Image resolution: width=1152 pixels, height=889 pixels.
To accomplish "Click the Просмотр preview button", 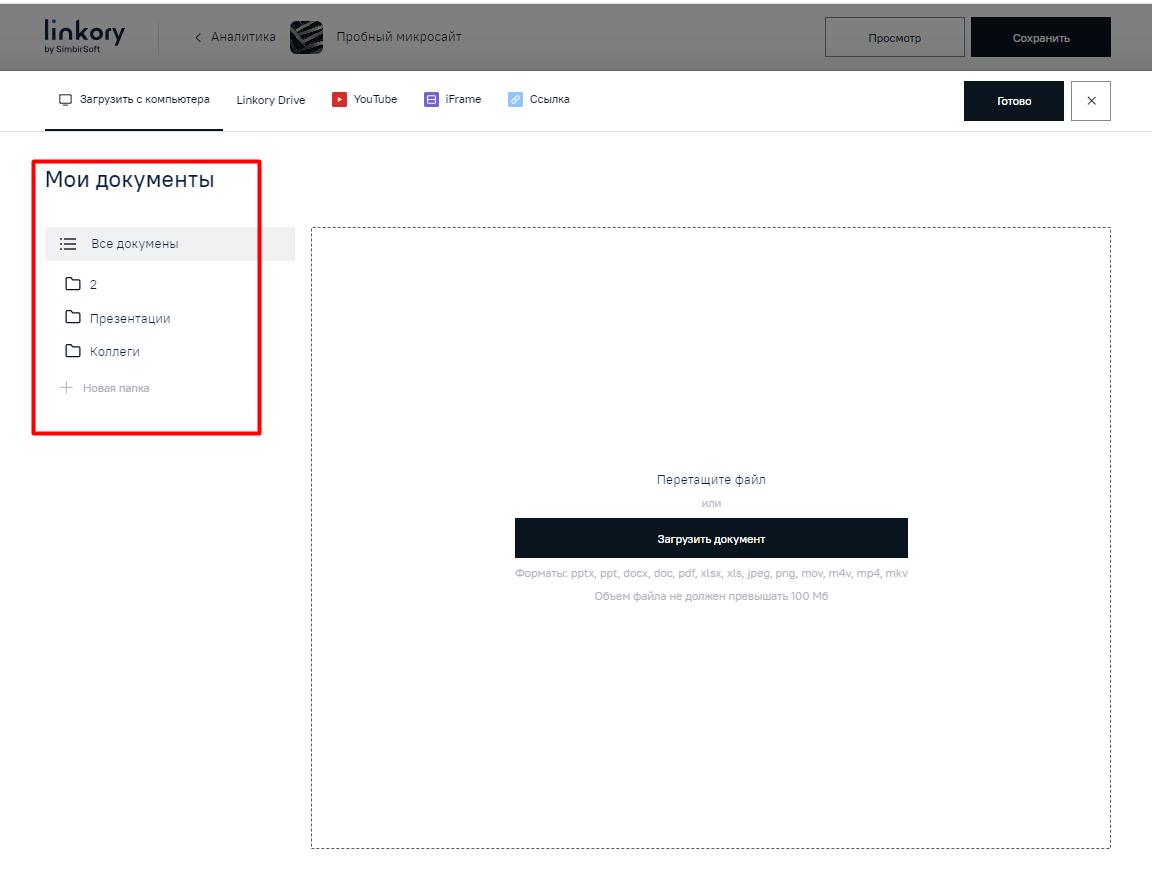I will tap(894, 38).
